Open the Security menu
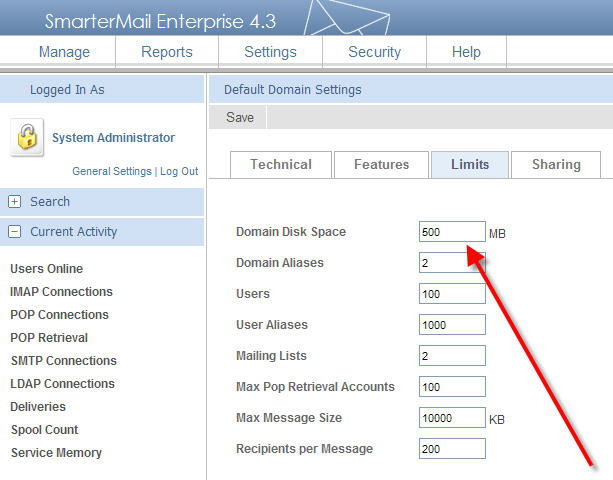Screen dimensions: 613x480 pos(375,52)
